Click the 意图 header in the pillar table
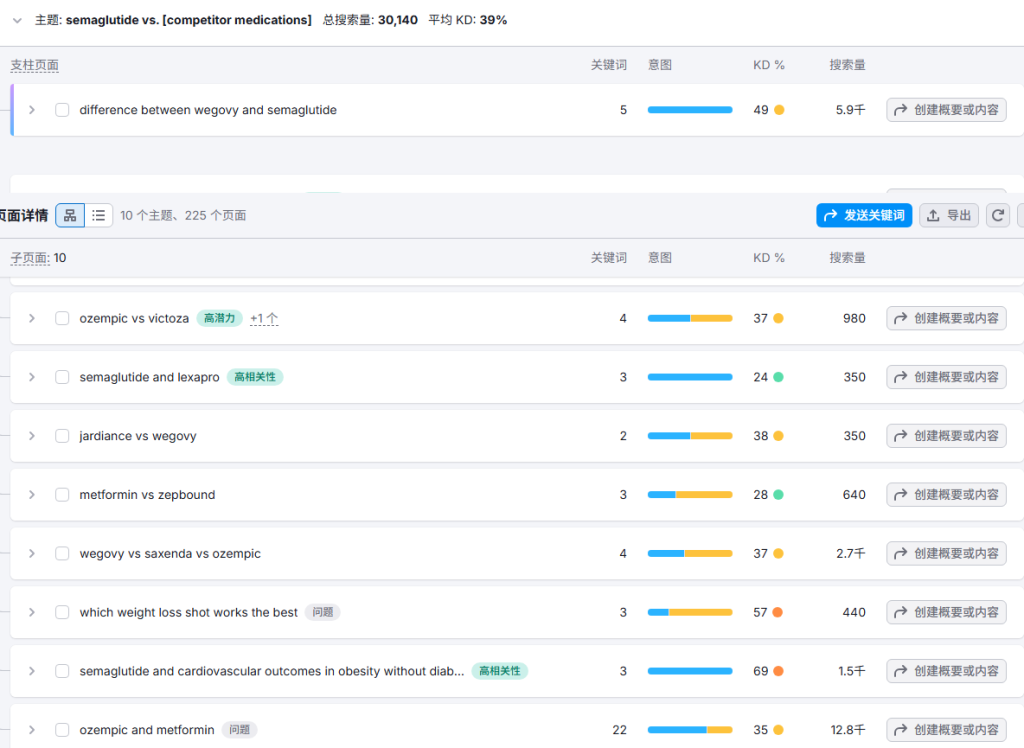The width and height of the screenshot is (1024, 748). tap(660, 65)
